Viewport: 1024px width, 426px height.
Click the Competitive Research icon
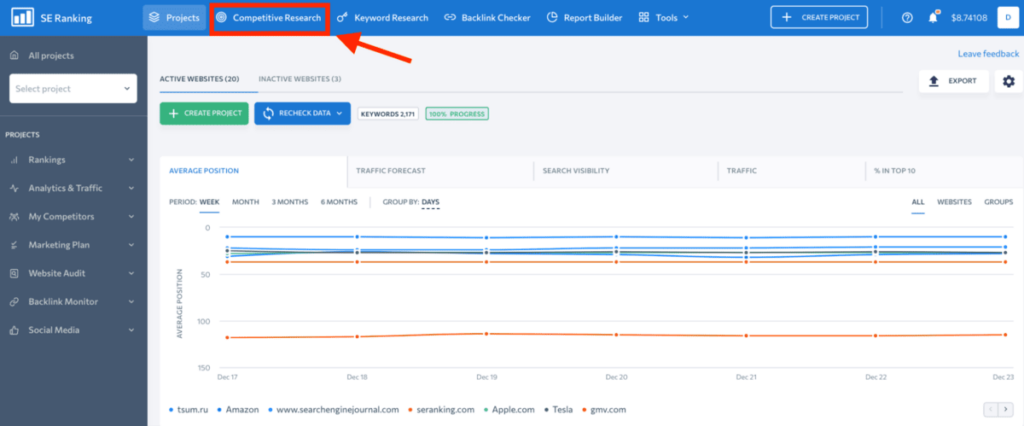coord(221,18)
